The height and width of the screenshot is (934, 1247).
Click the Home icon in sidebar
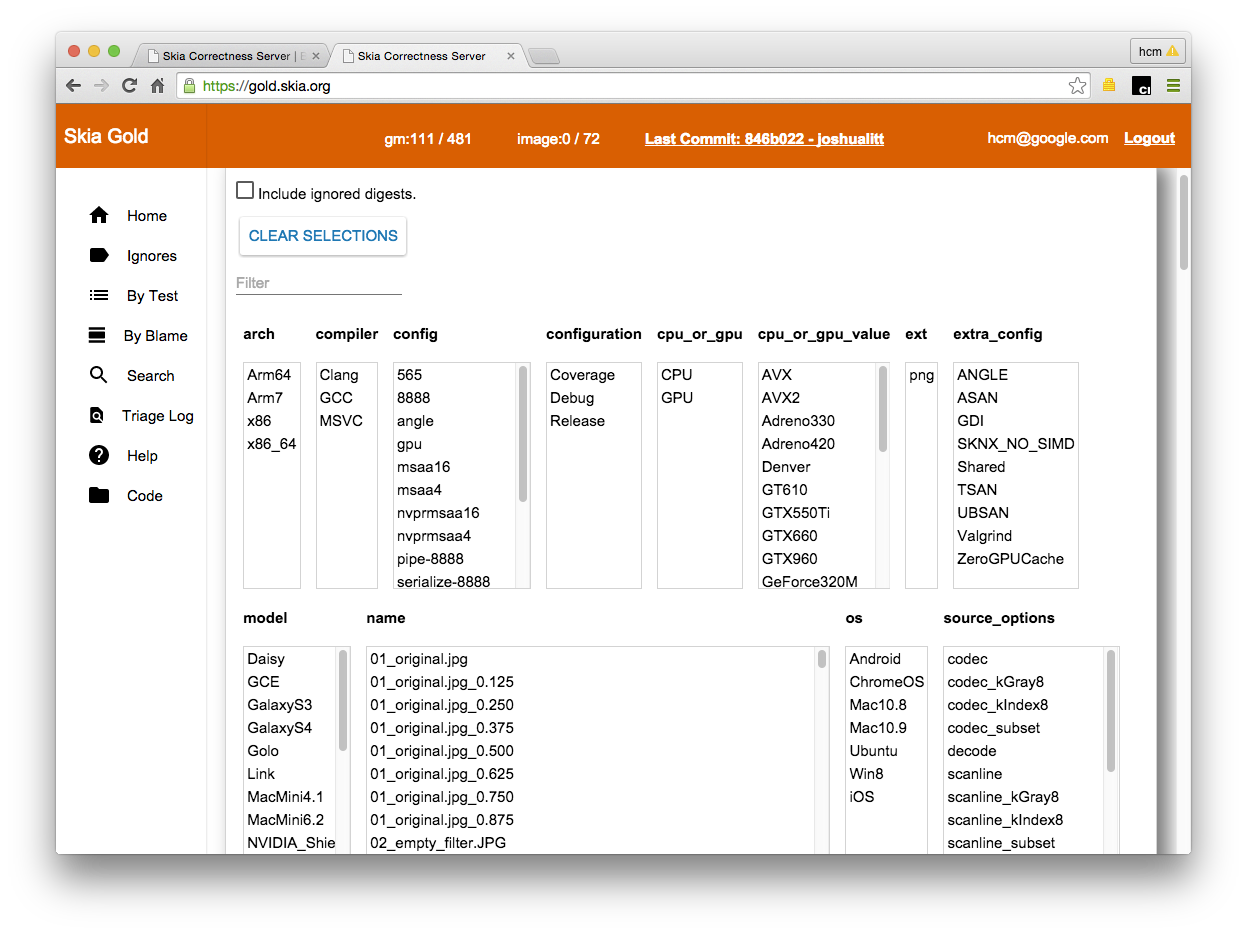99,215
